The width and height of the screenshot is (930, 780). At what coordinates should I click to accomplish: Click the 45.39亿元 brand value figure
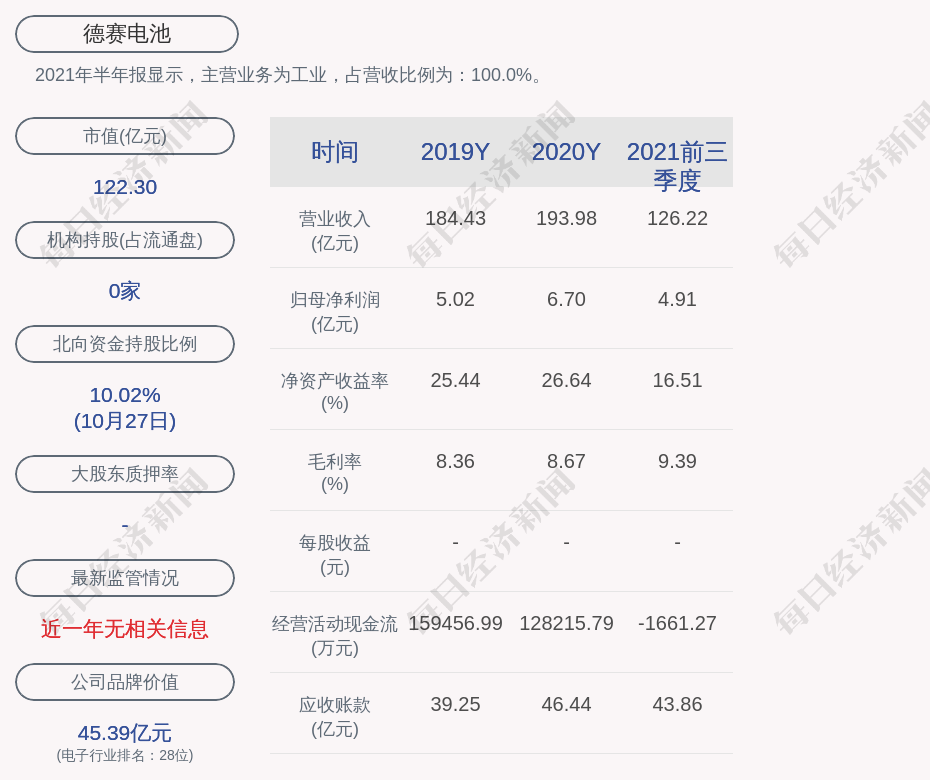(125, 733)
